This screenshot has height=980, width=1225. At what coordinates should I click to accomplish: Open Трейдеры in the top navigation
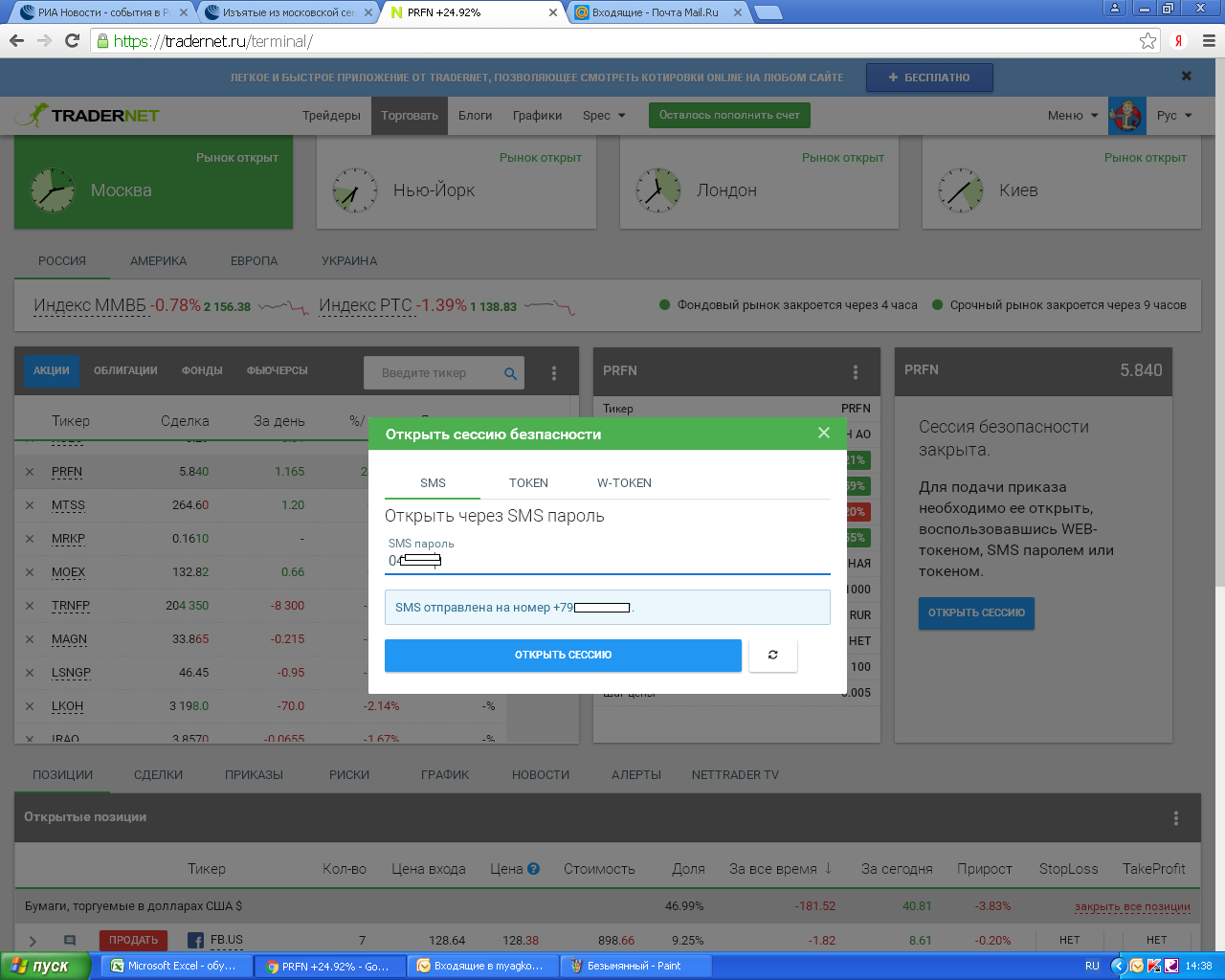click(331, 116)
